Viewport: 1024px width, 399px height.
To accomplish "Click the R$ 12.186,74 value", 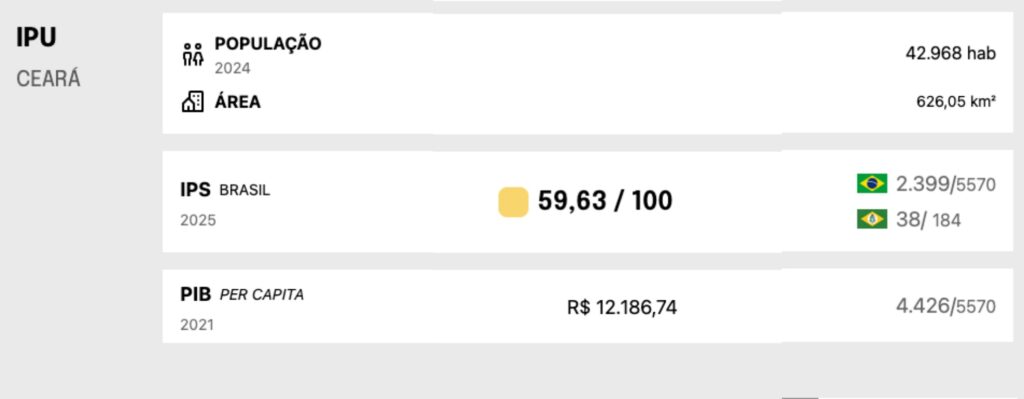I will pyautogui.click(x=622, y=307).
